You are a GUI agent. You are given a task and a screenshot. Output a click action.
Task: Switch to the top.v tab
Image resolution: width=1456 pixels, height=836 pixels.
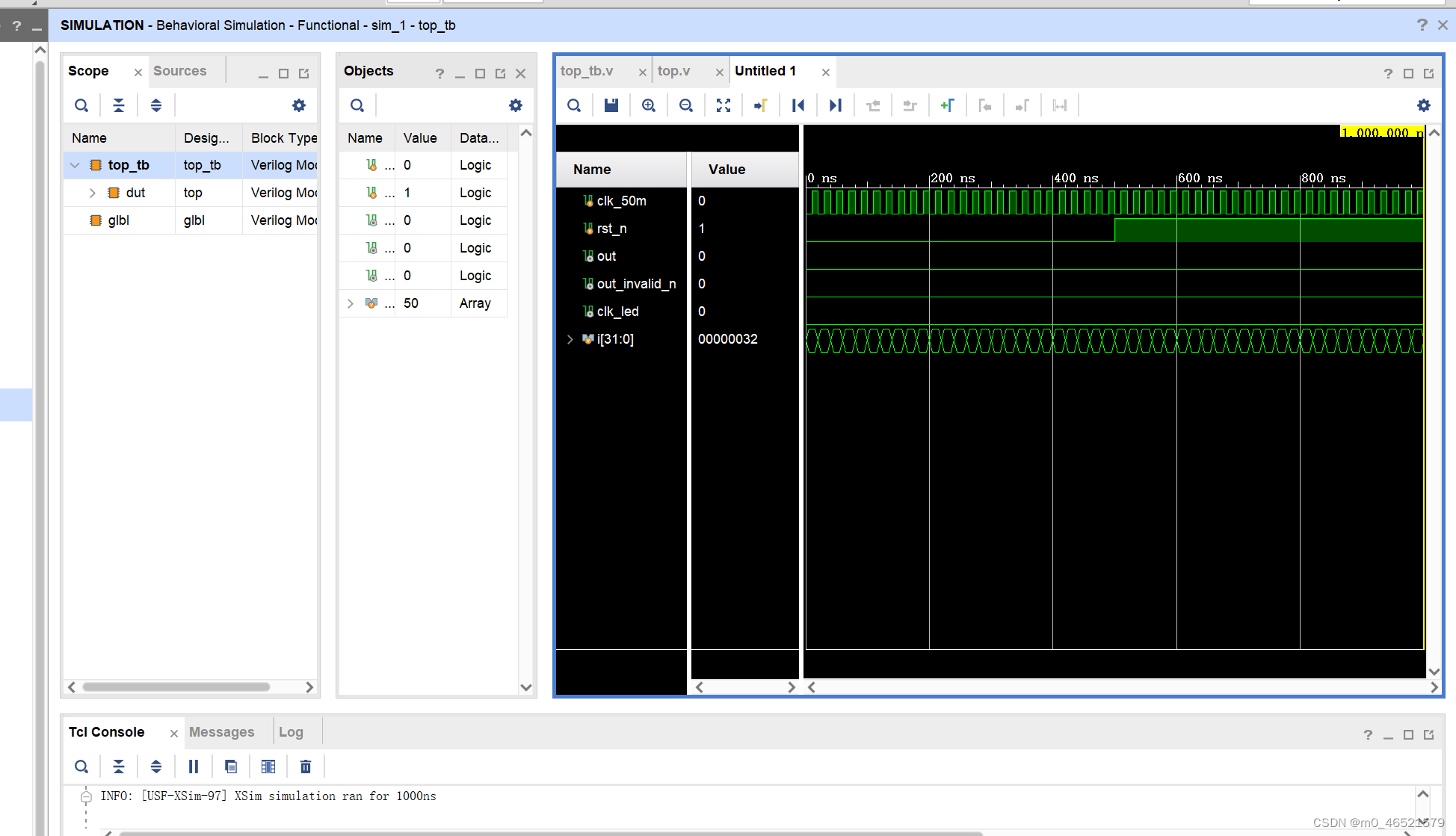point(673,71)
